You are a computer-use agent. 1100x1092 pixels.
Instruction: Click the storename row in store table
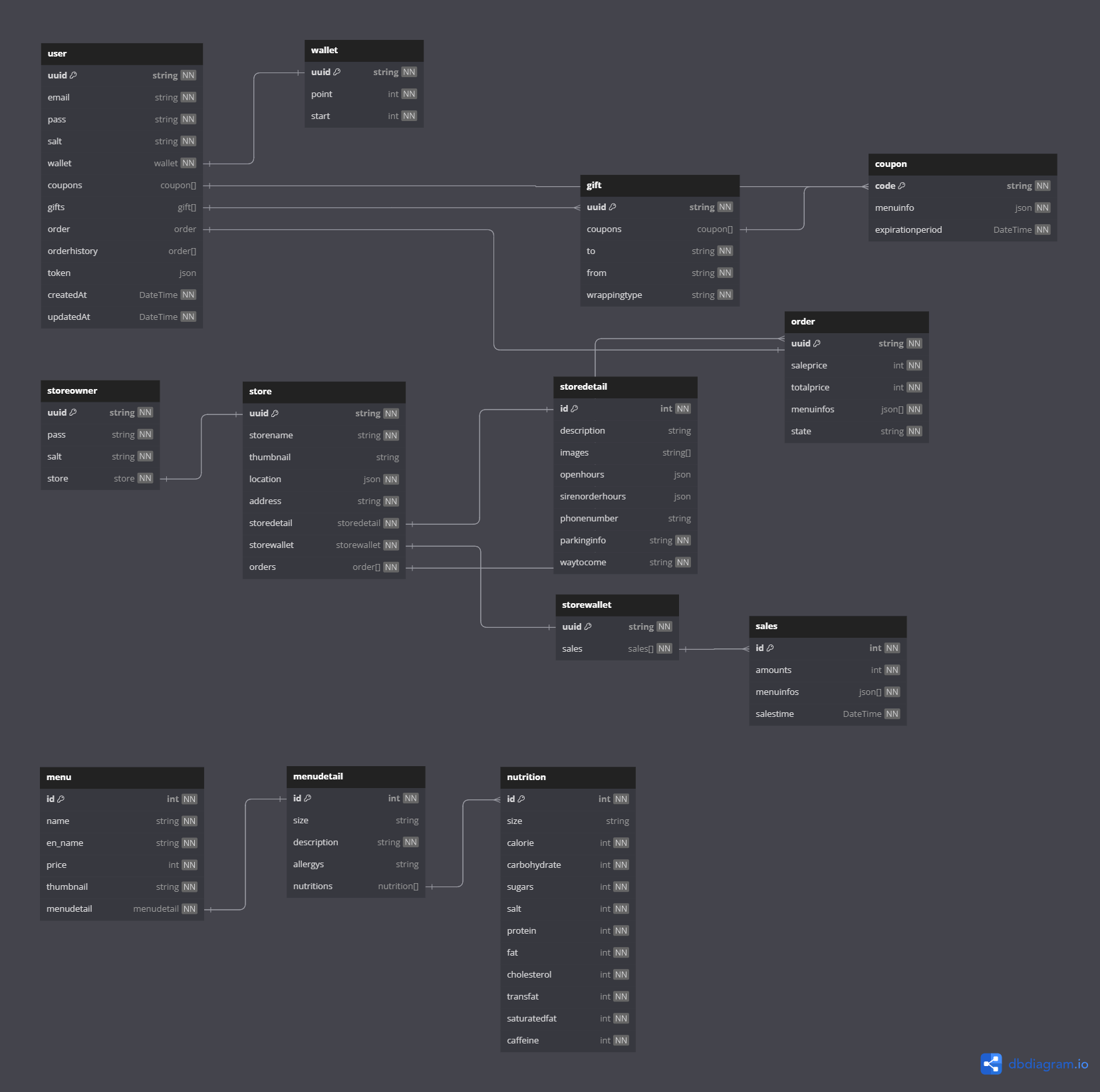coord(324,436)
